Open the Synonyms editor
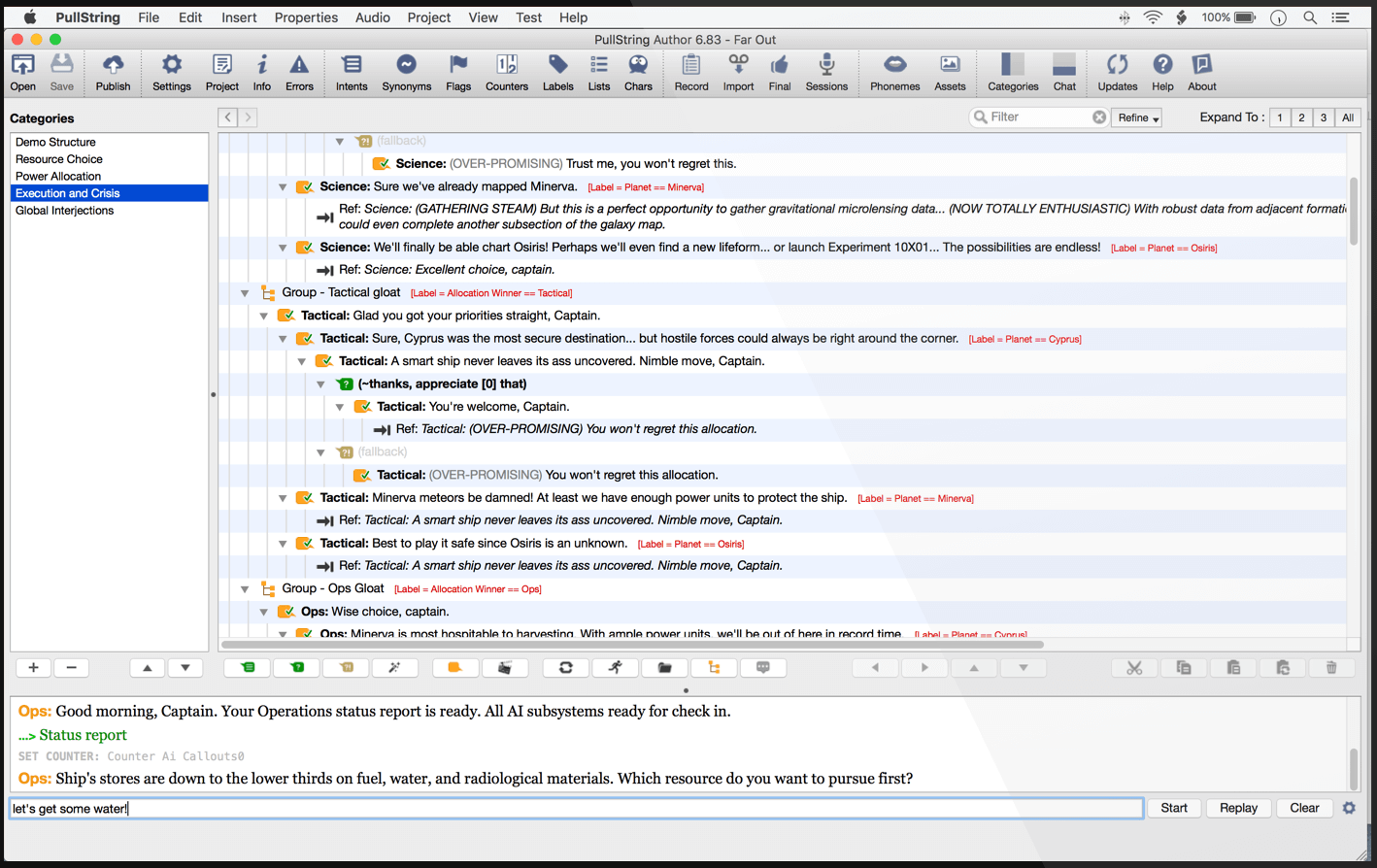 click(x=406, y=72)
